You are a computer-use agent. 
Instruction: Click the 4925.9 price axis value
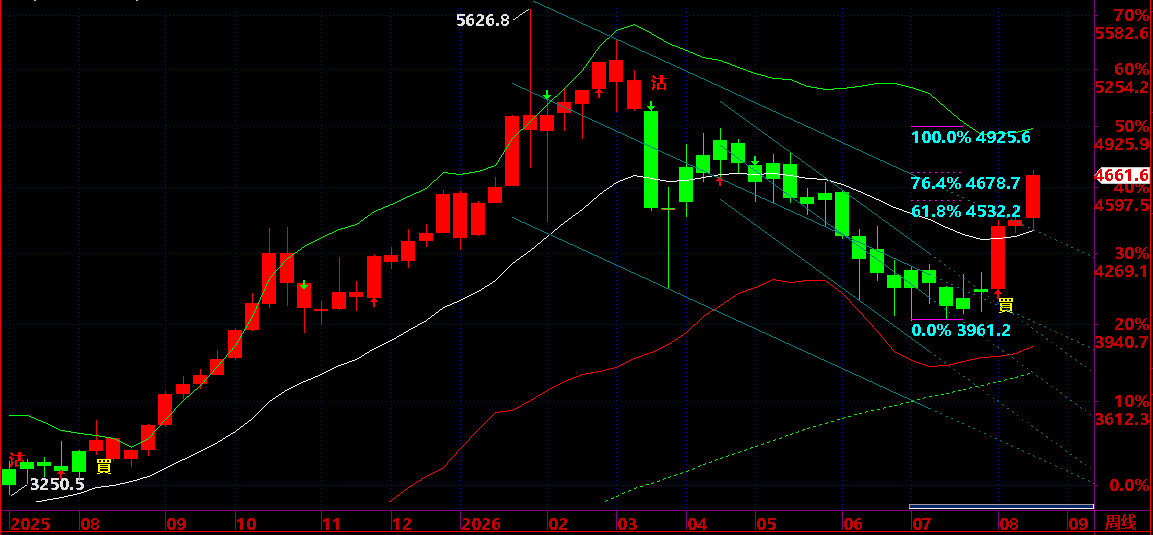(1121, 143)
